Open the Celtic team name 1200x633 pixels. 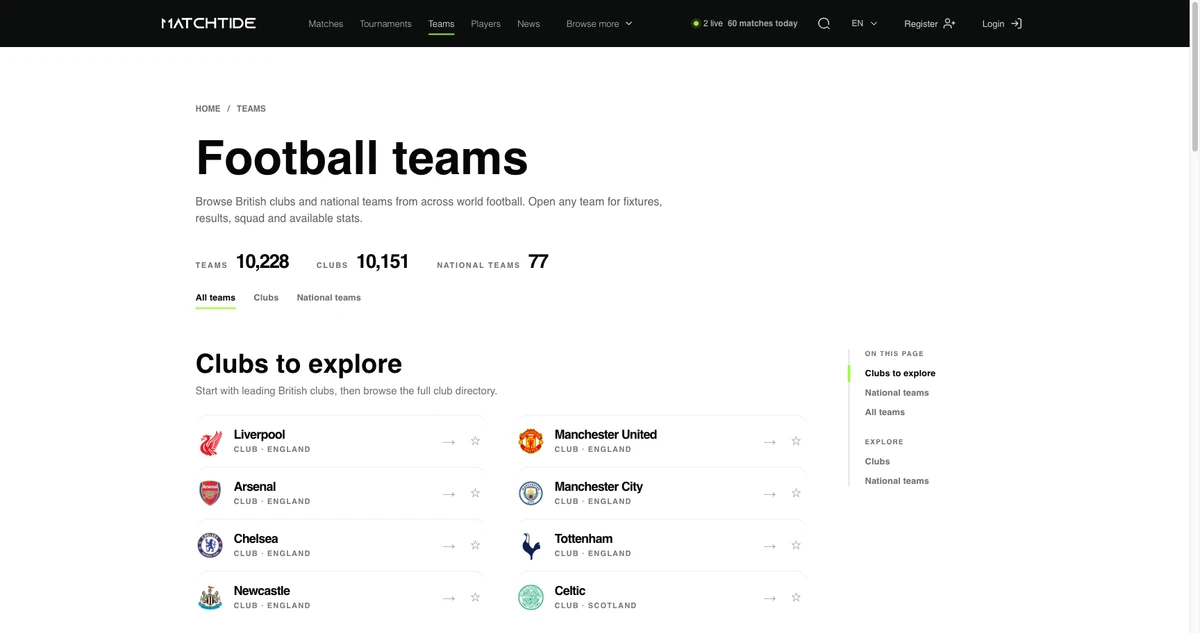pos(570,591)
